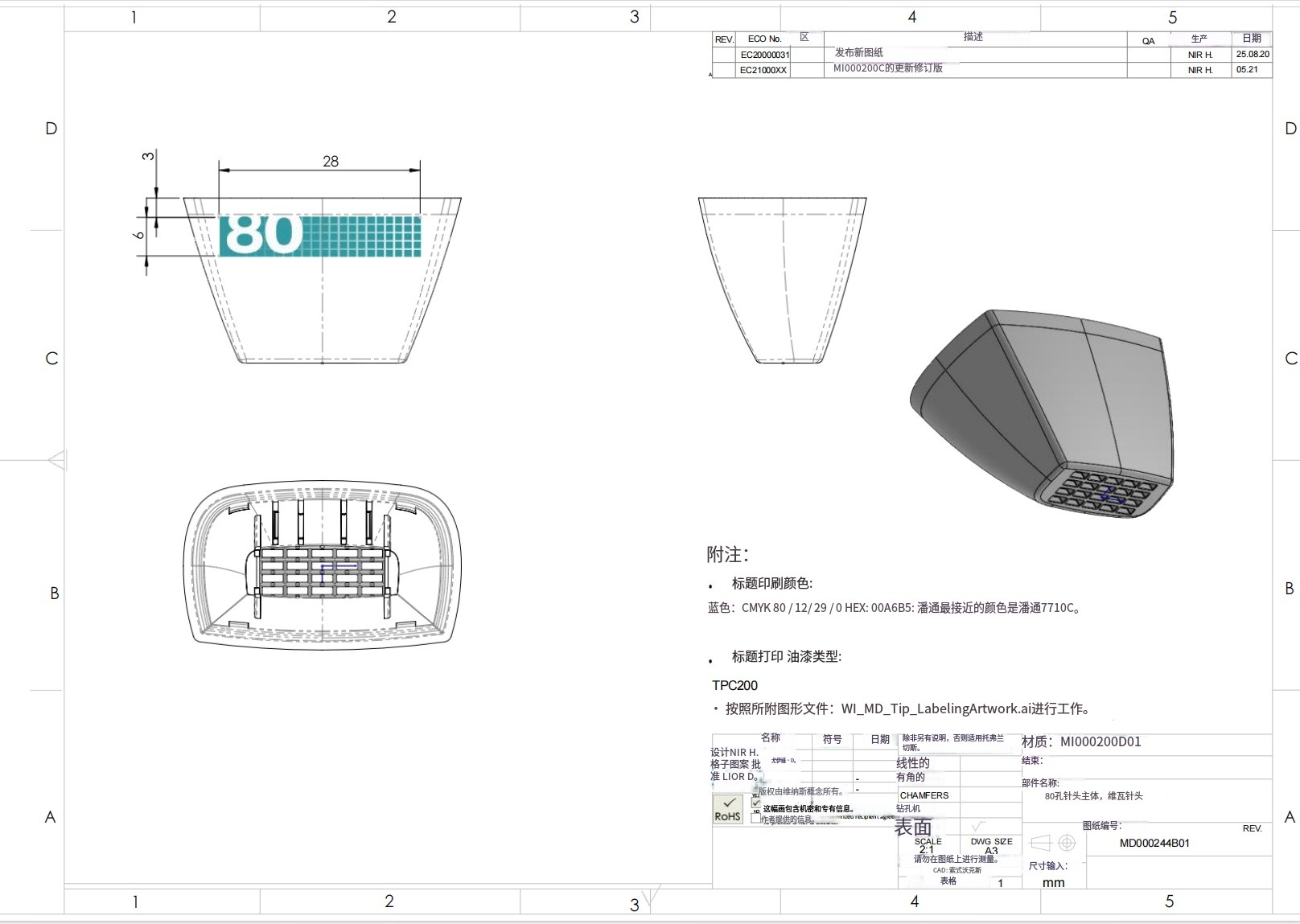
Task: Click the downward centering arrow at bottom border
Action: point(652,893)
